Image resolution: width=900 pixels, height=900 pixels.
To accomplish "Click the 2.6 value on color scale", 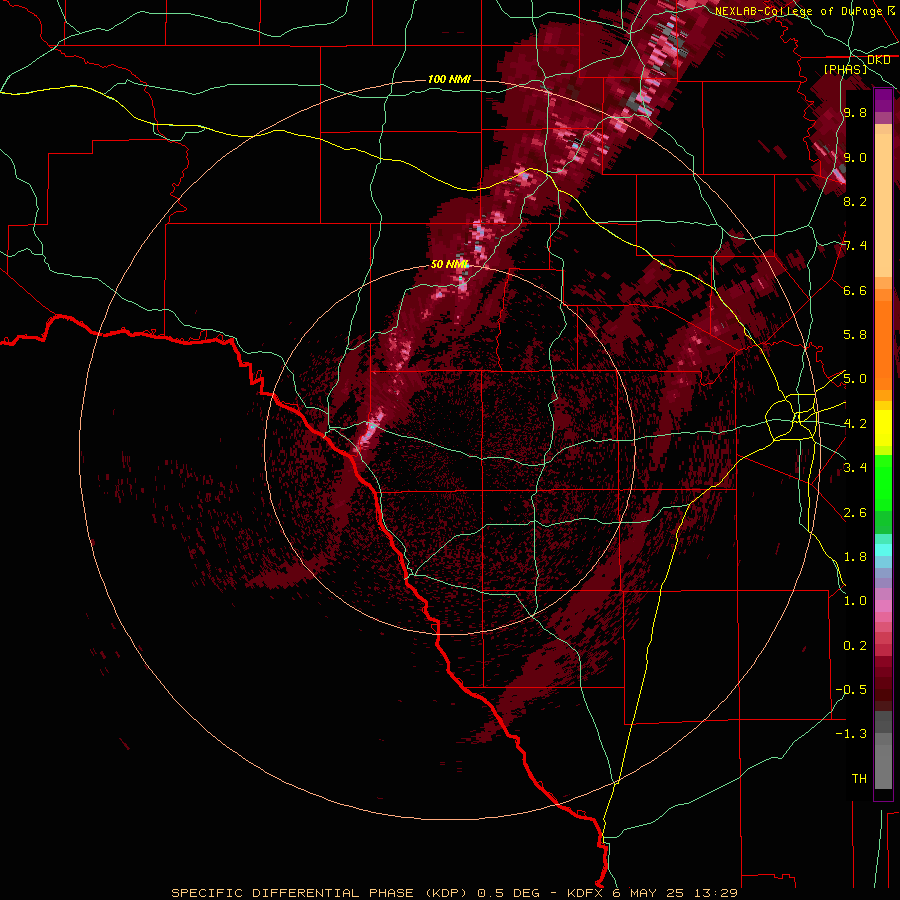I will pos(855,513).
